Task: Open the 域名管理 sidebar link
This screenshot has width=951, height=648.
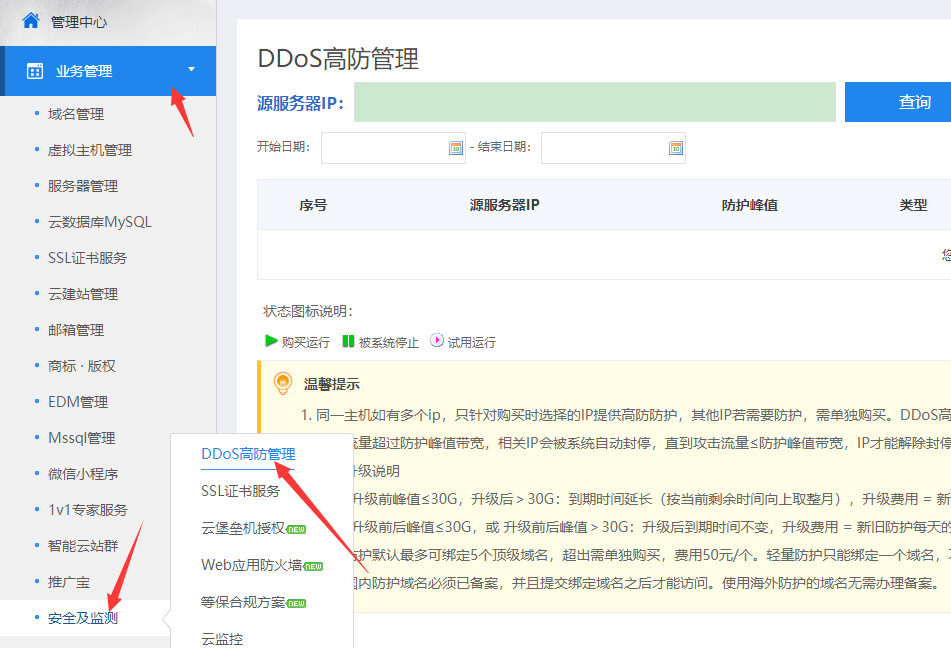Action: coord(76,114)
